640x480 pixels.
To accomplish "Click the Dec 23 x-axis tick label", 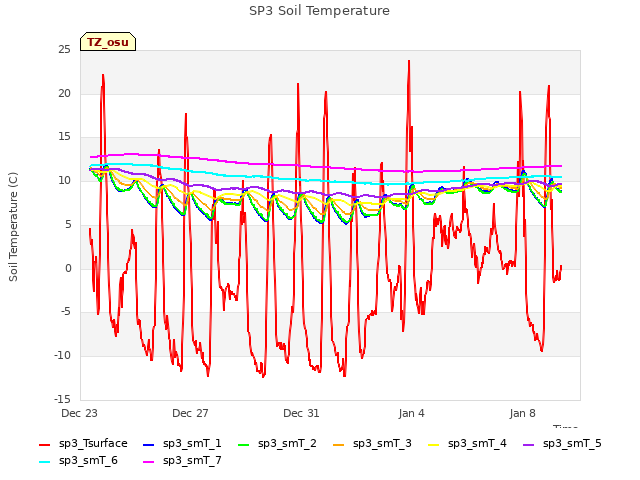I will coord(79,413).
